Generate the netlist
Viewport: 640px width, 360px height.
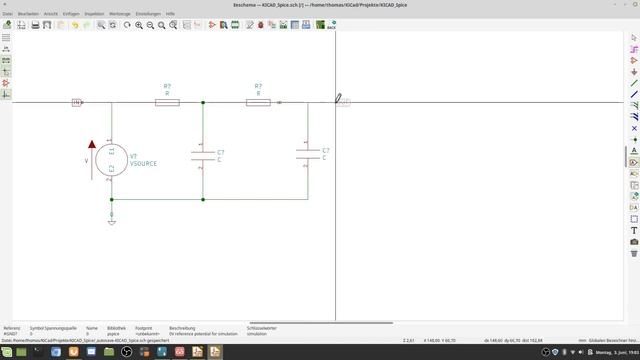tap(283, 25)
